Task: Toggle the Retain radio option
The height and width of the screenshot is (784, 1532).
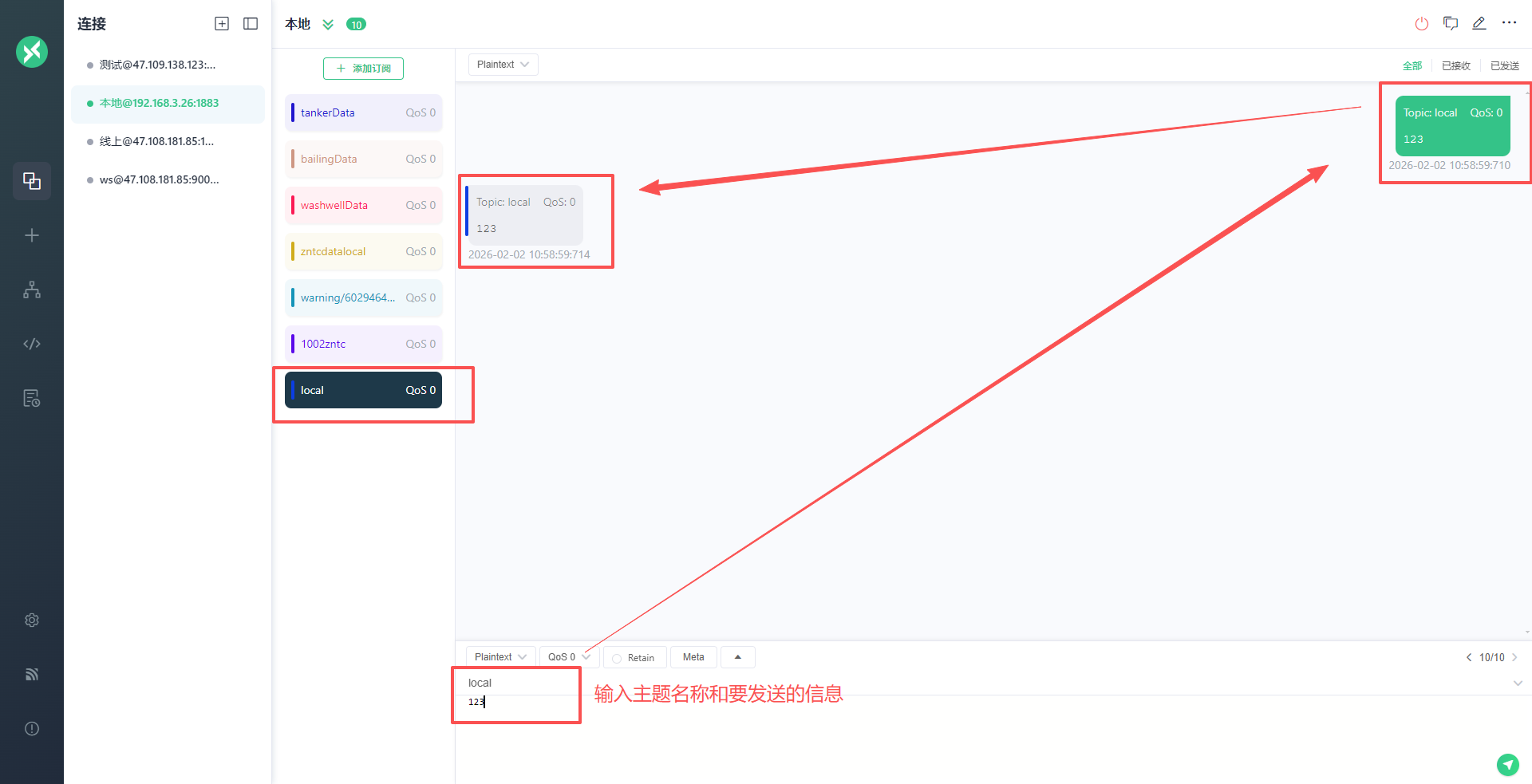Action: tap(634, 658)
